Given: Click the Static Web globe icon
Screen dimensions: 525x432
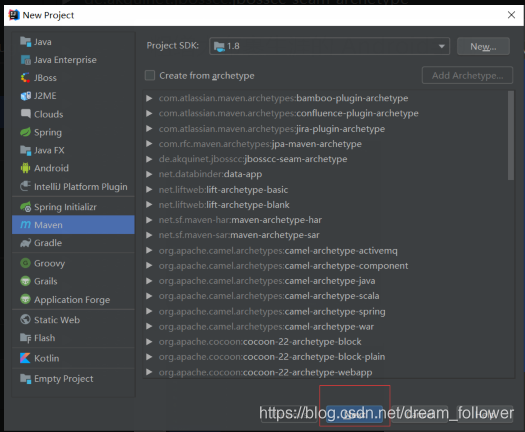Looking at the screenshot, I should (25, 319).
